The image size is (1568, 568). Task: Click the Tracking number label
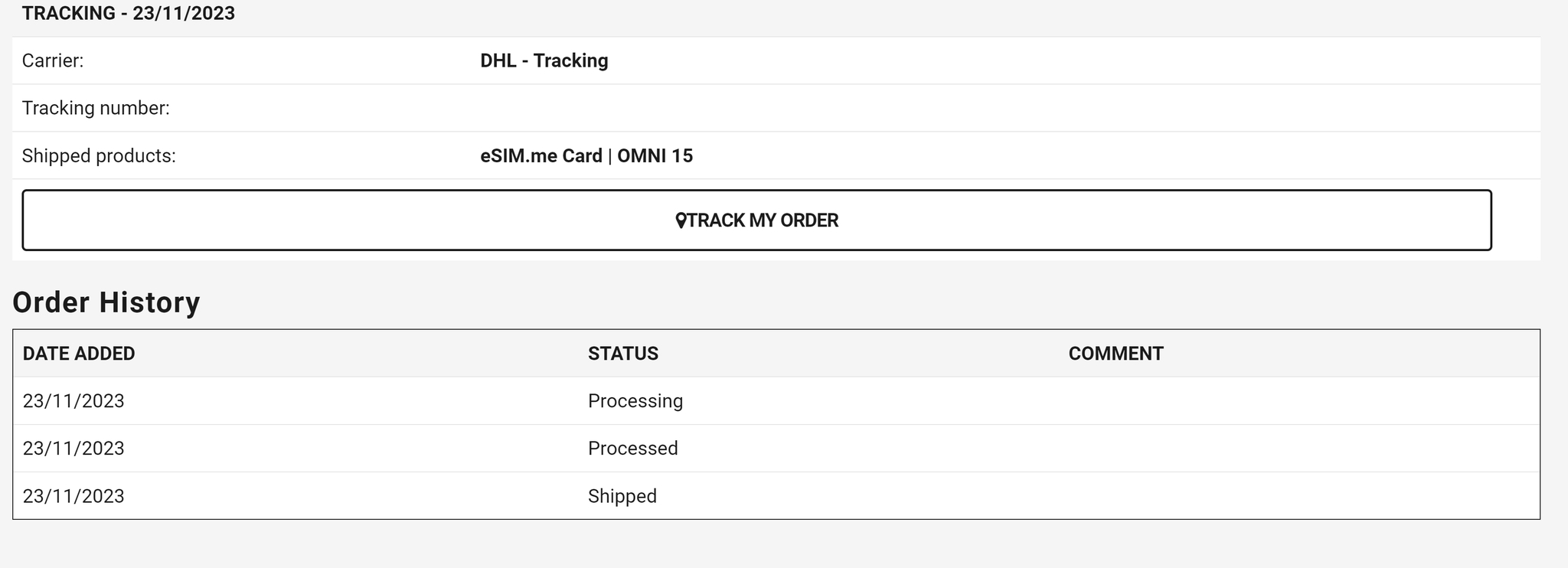96,108
